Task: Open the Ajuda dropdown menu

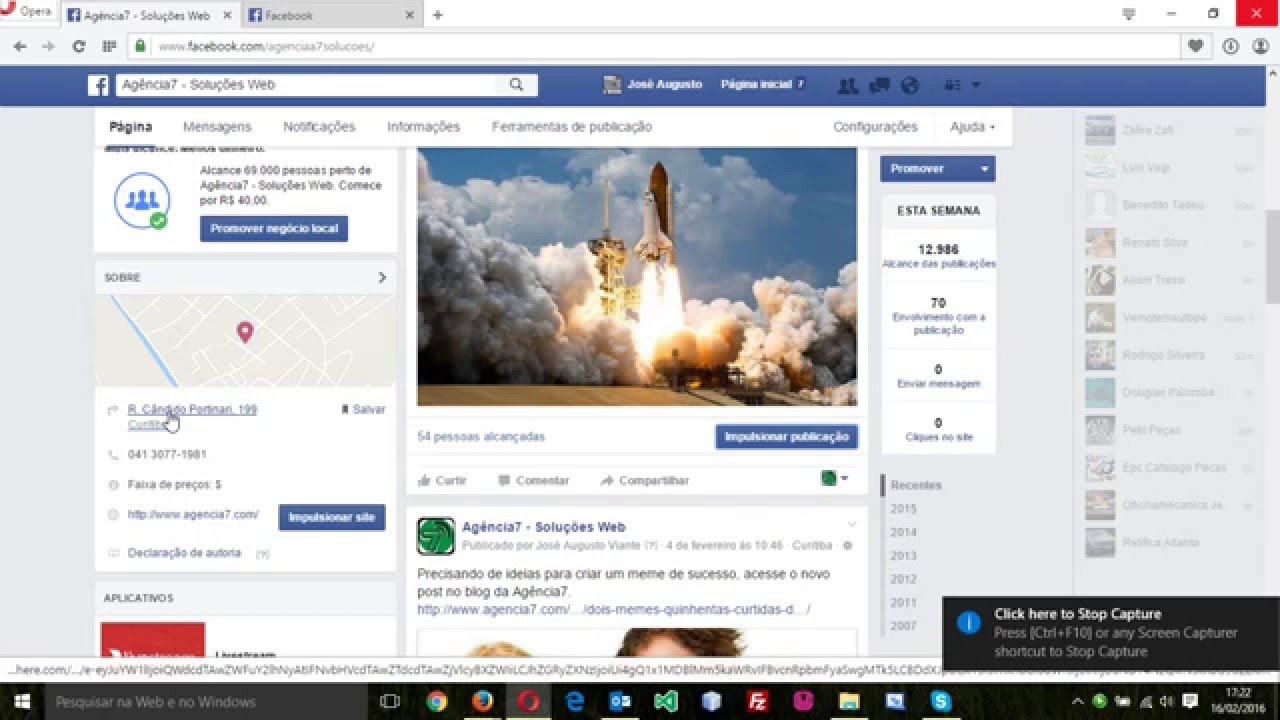Action: coord(972,127)
